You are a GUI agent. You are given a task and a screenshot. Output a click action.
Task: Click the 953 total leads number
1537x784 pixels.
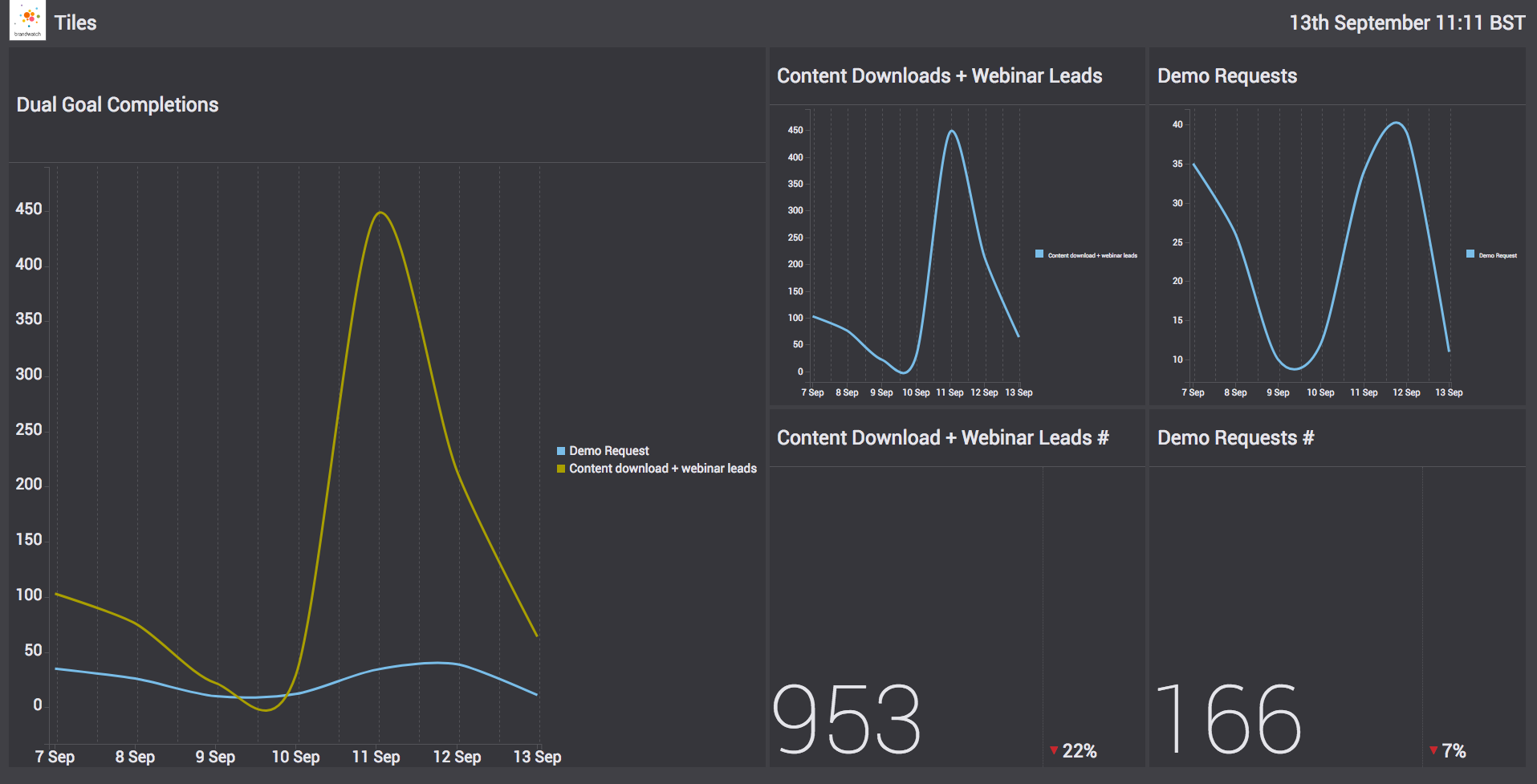coord(845,718)
